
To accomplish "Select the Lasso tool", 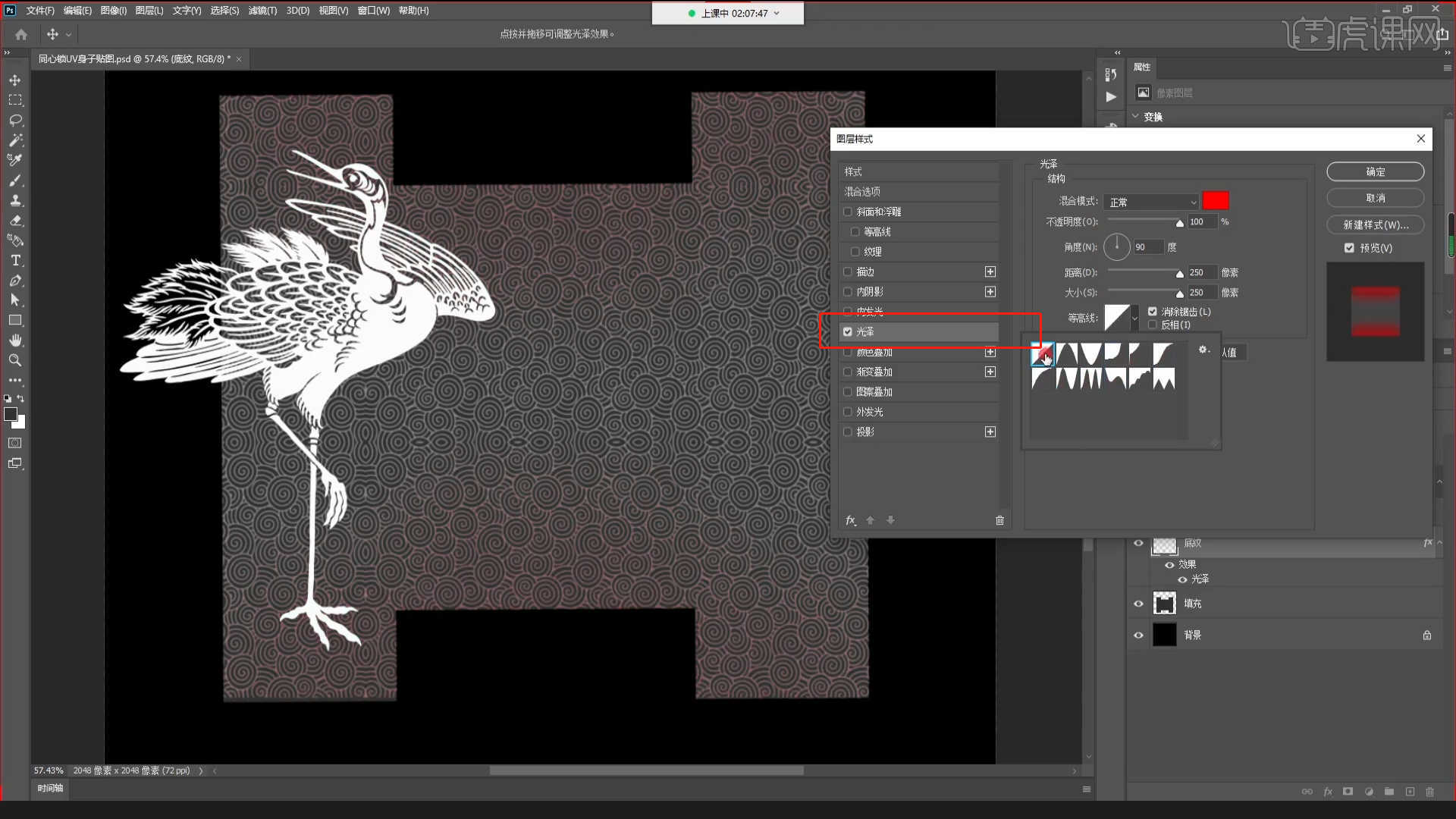I will coord(15,121).
